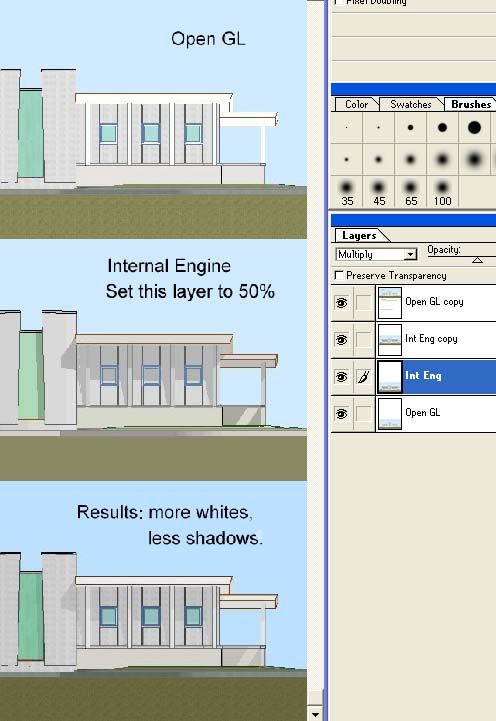Click the 'Results: more whites,' text

pos(165,512)
